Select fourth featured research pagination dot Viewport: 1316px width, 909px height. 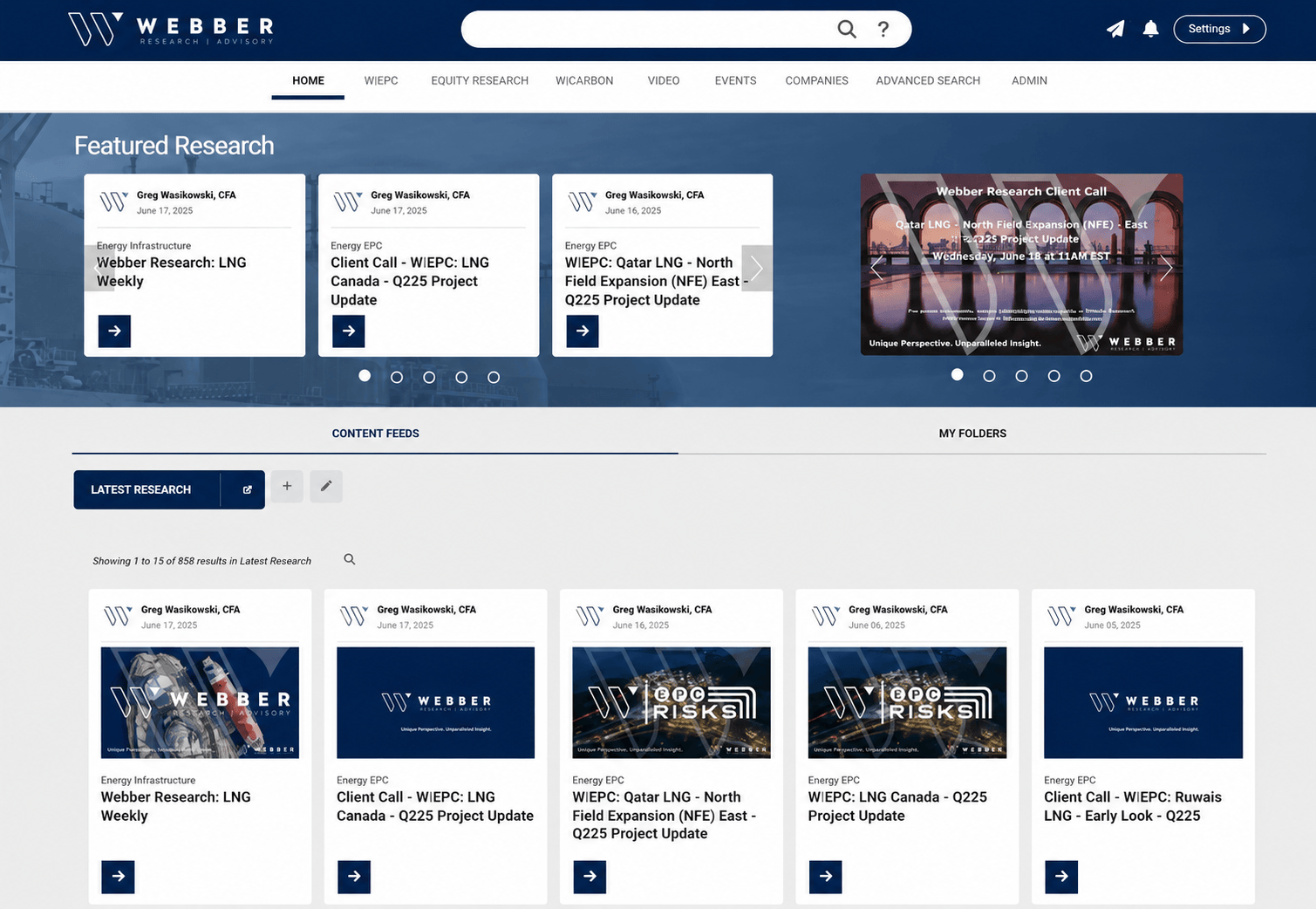(x=461, y=377)
